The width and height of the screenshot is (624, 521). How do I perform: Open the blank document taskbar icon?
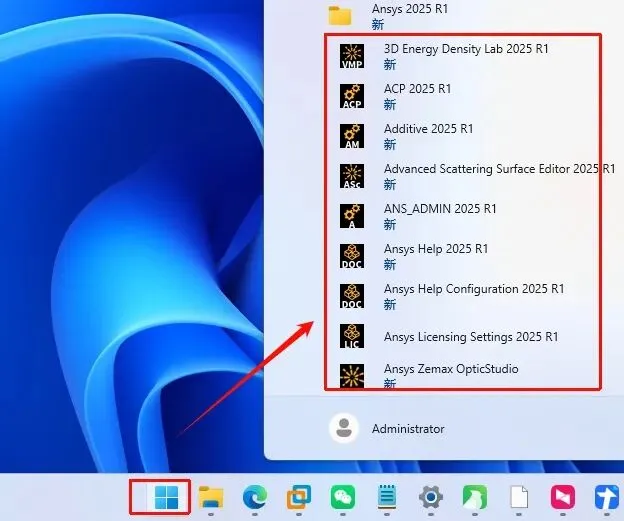click(x=519, y=498)
